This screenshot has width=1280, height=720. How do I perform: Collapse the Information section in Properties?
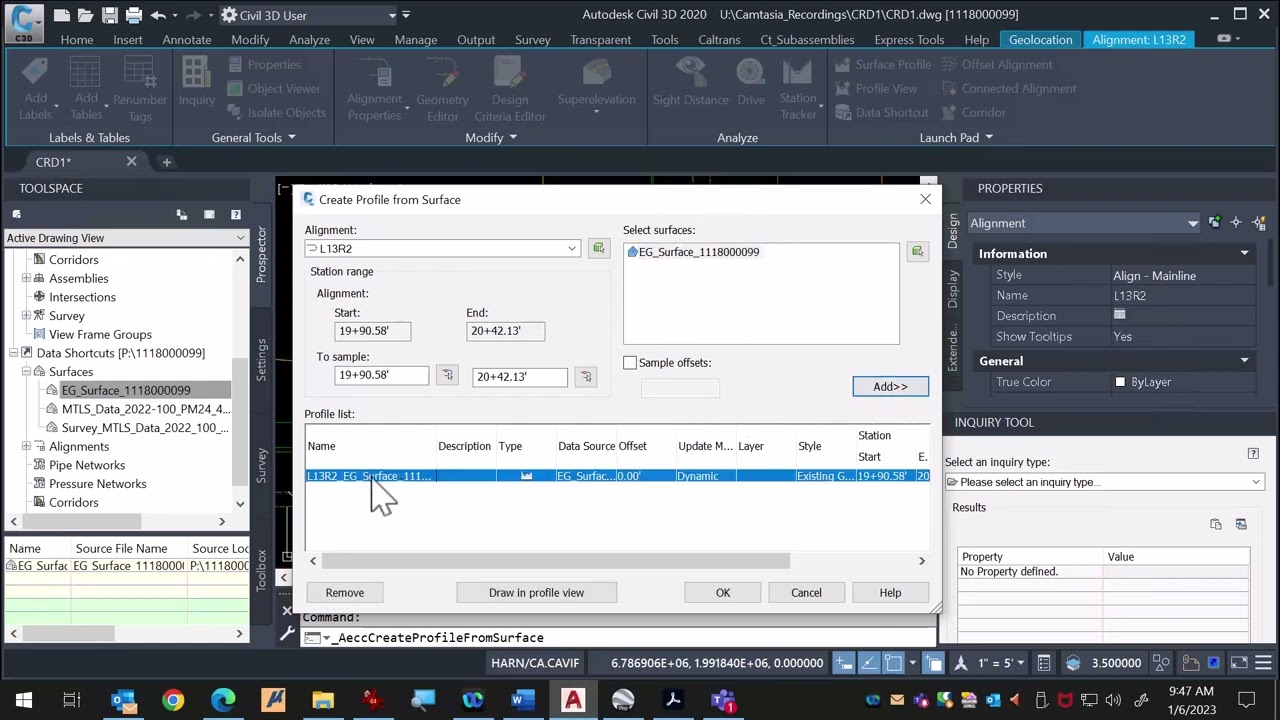(x=1244, y=254)
